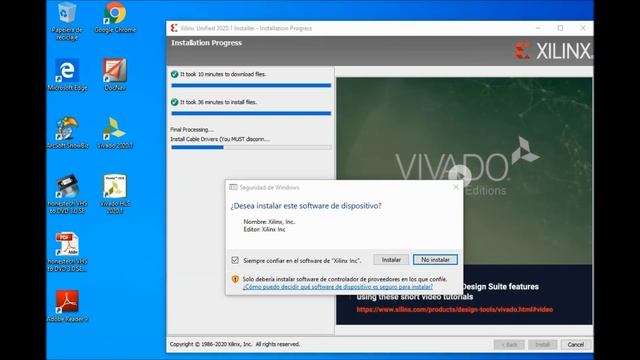
Task: Click the No instalar button
Action: 435,260
